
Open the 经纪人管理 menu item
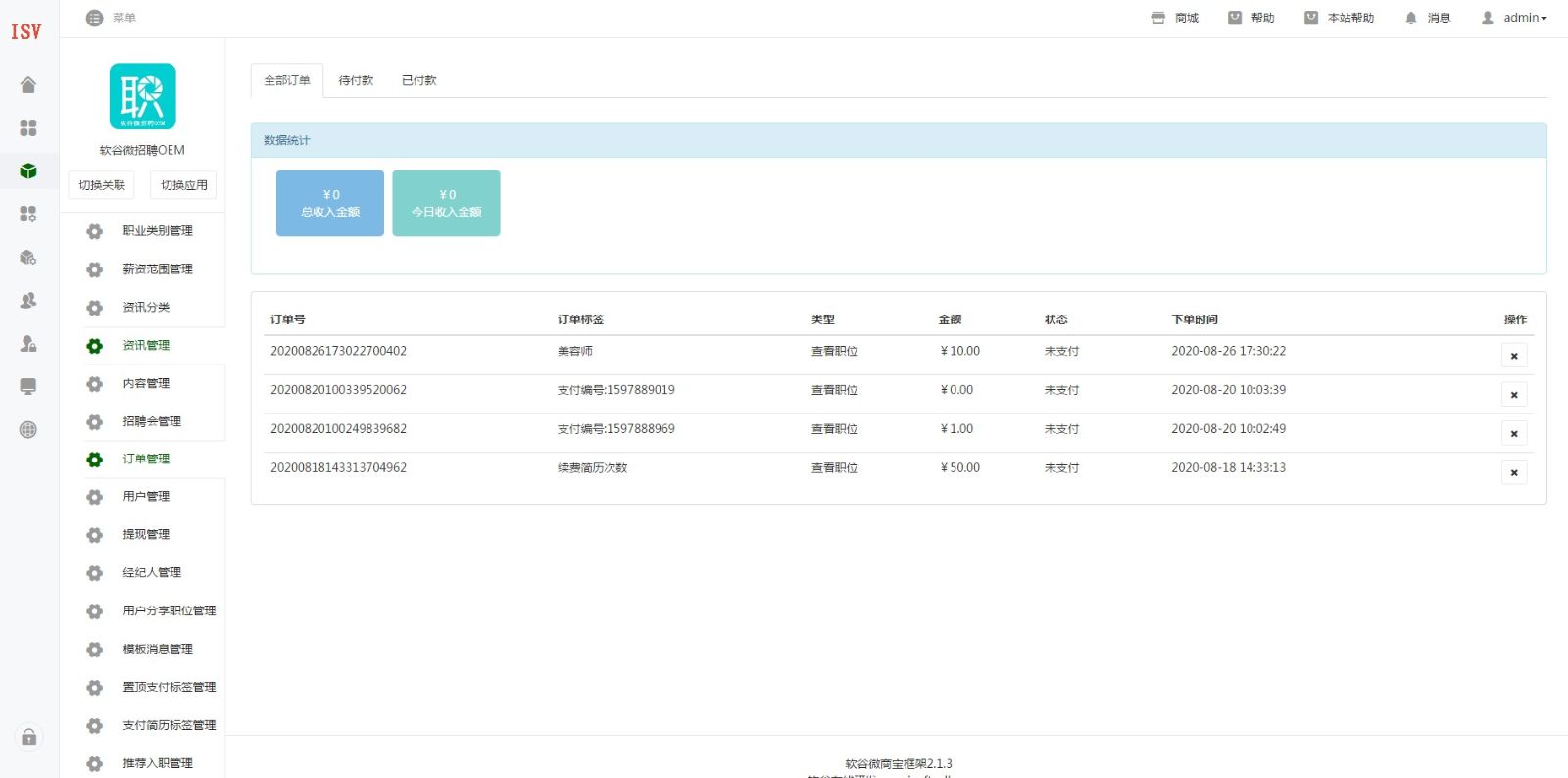(152, 572)
